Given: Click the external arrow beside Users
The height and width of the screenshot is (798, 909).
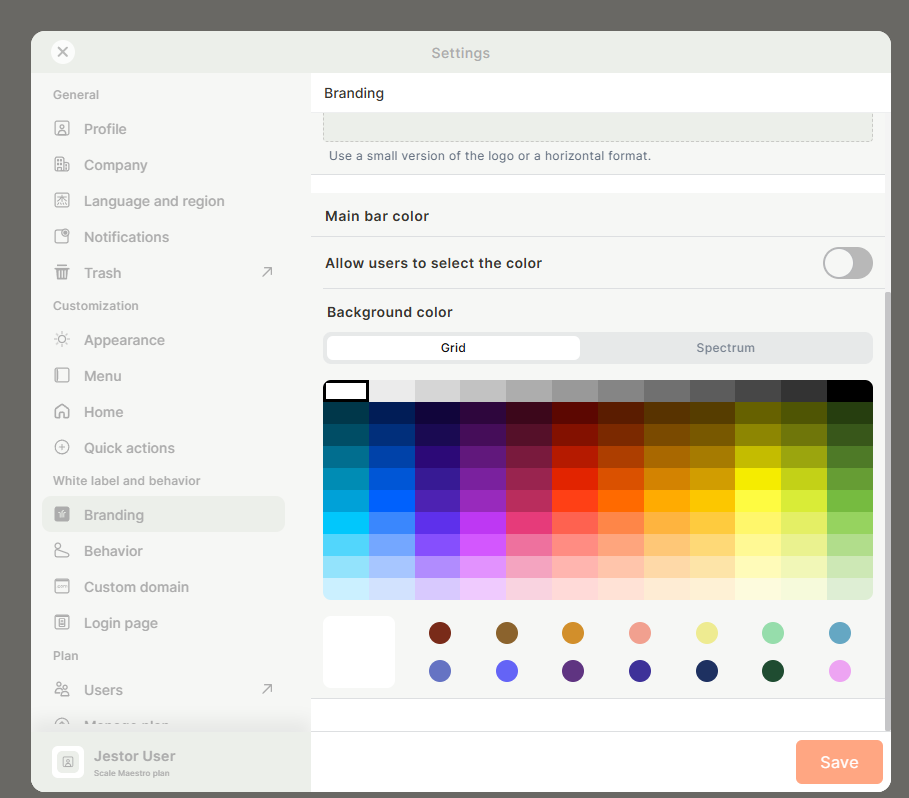Looking at the screenshot, I should [267, 688].
